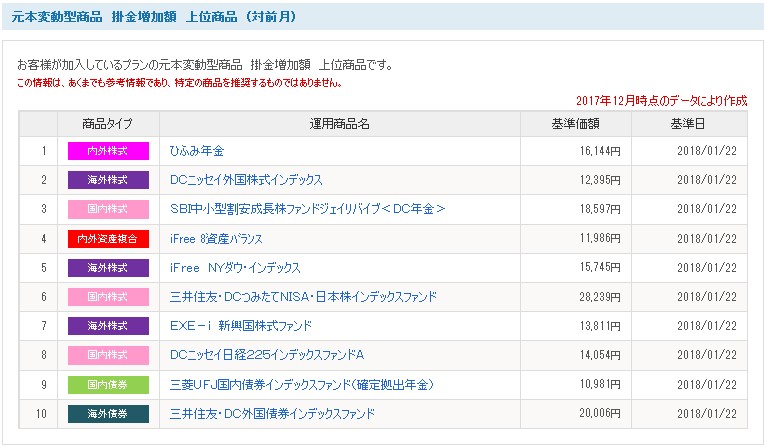Image resolution: width=767 pixels, height=448 pixels.
Task: Click the dark teal 海外債券 badge
Action: 108,413
